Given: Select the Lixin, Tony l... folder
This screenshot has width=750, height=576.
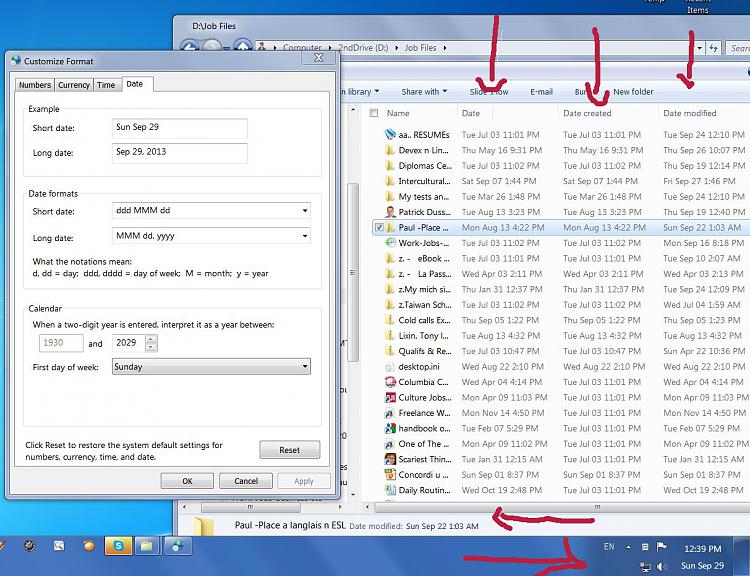Looking at the screenshot, I should click(x=424, y=336).
